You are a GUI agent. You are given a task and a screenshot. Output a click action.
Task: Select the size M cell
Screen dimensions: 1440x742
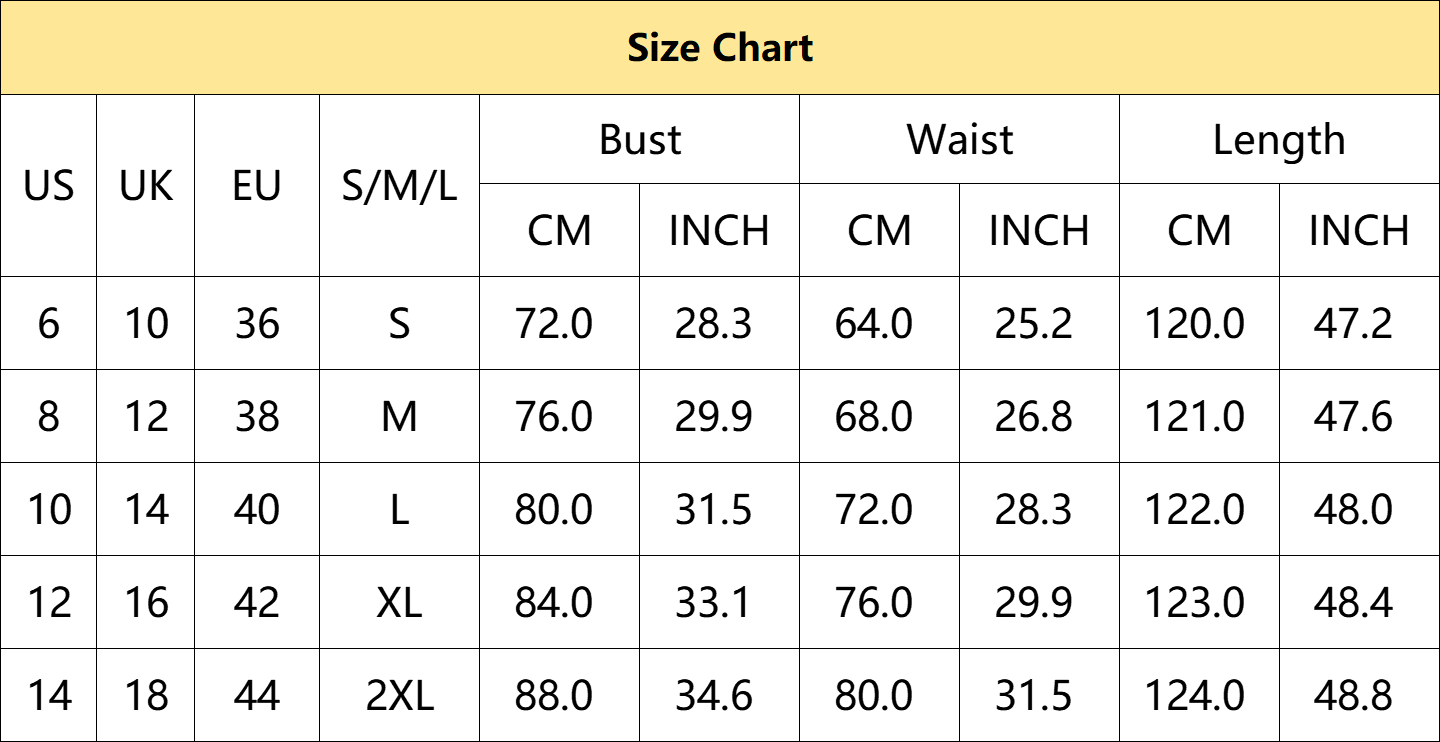pyautogui.click(x=399, y=416)
